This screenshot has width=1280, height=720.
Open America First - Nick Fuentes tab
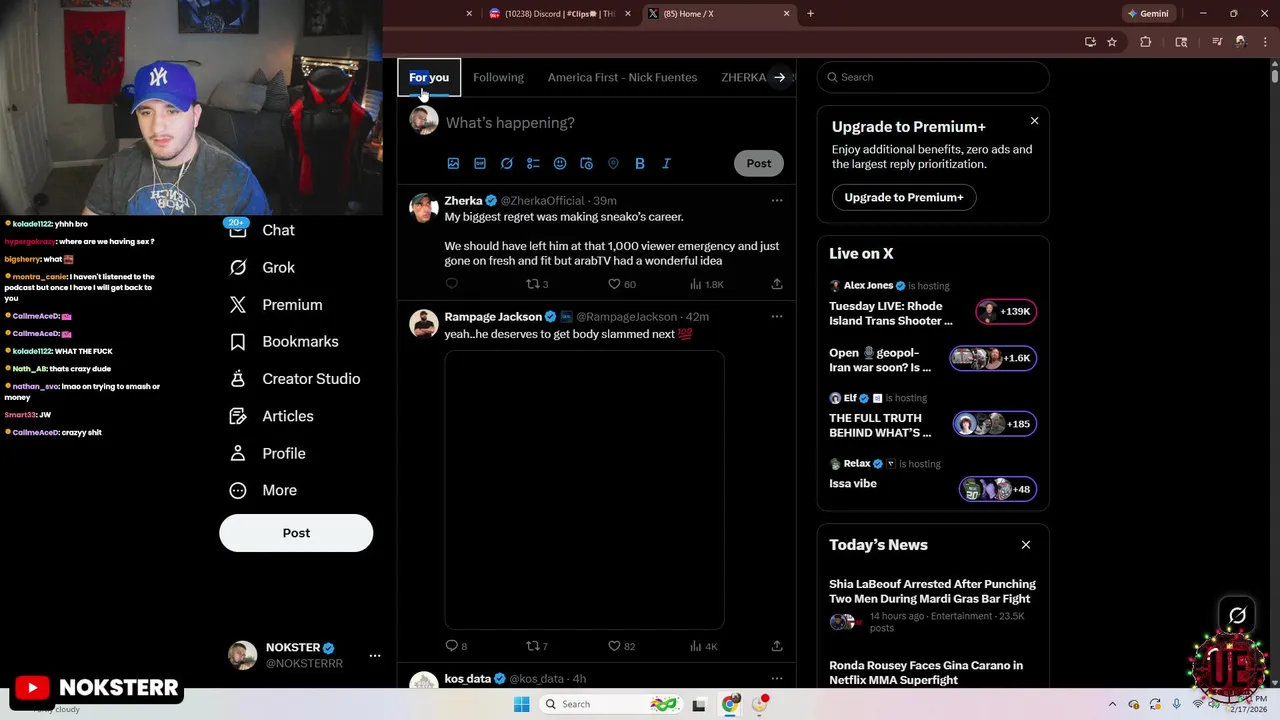point(622,77)
